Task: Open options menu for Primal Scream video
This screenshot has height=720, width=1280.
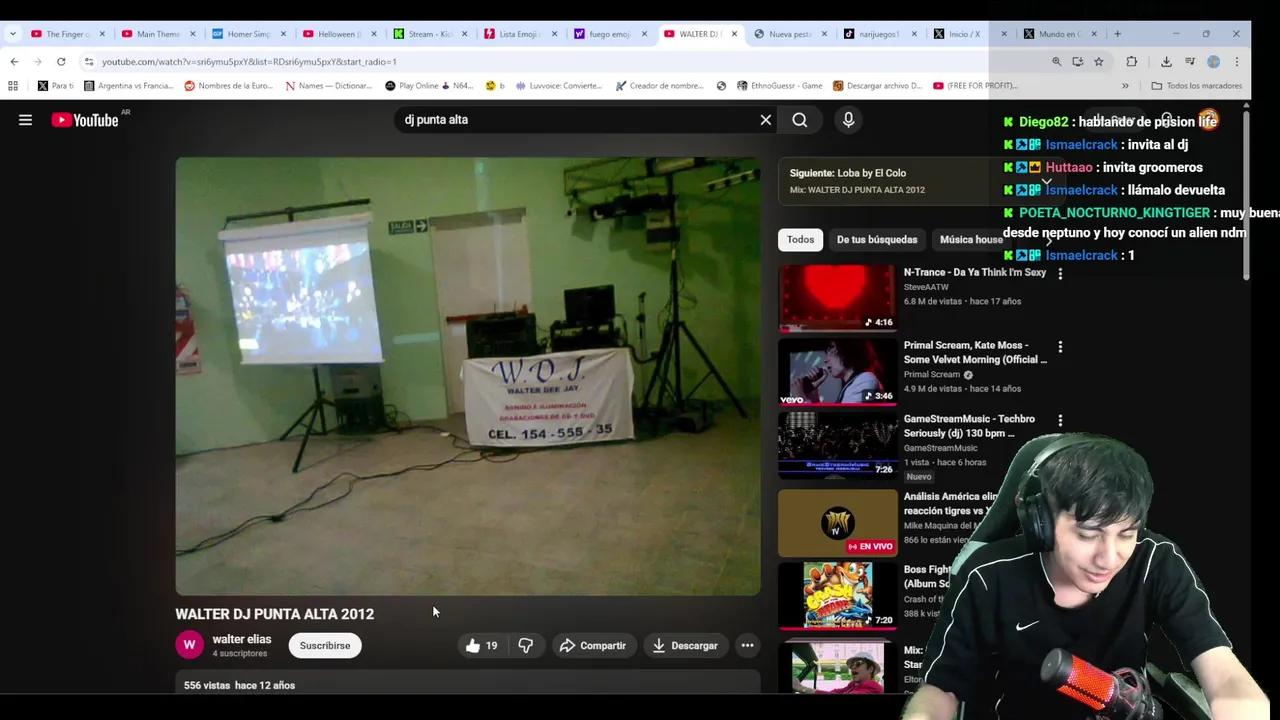Action: (x=1060, y=347)
